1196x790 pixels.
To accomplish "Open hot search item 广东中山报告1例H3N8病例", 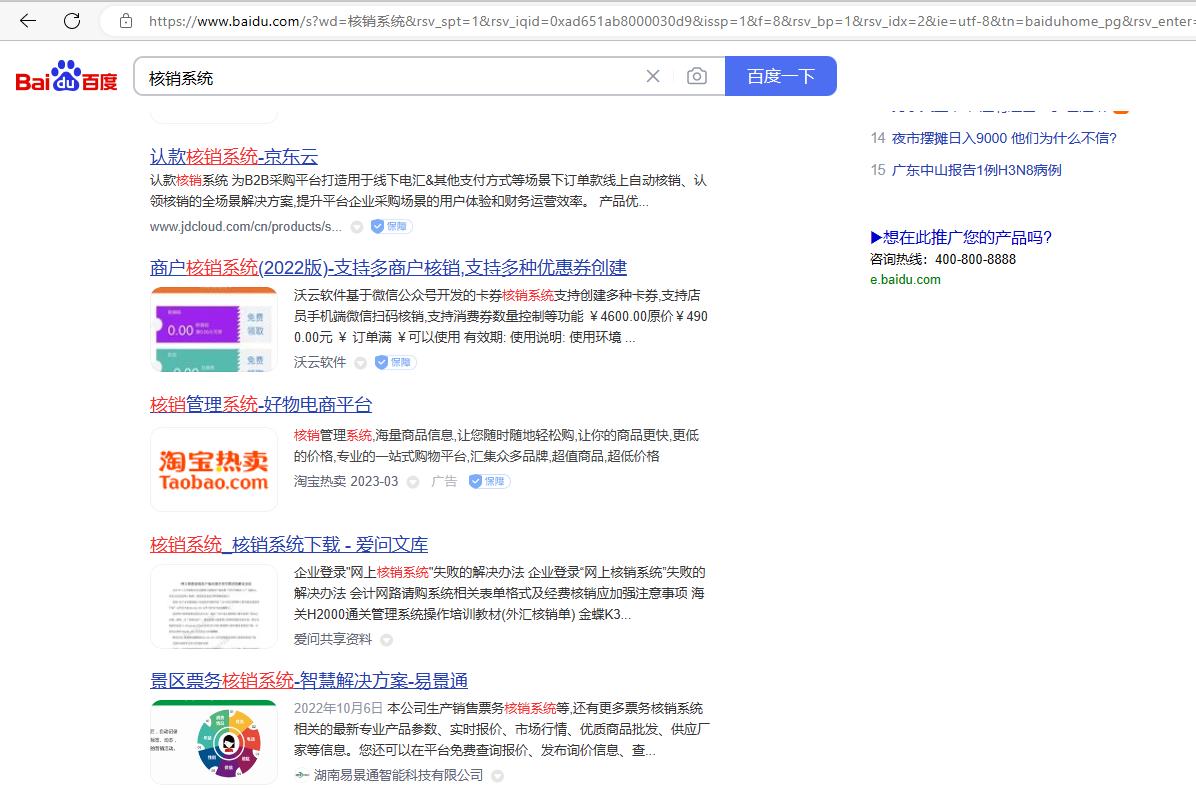I will point(976,170).
